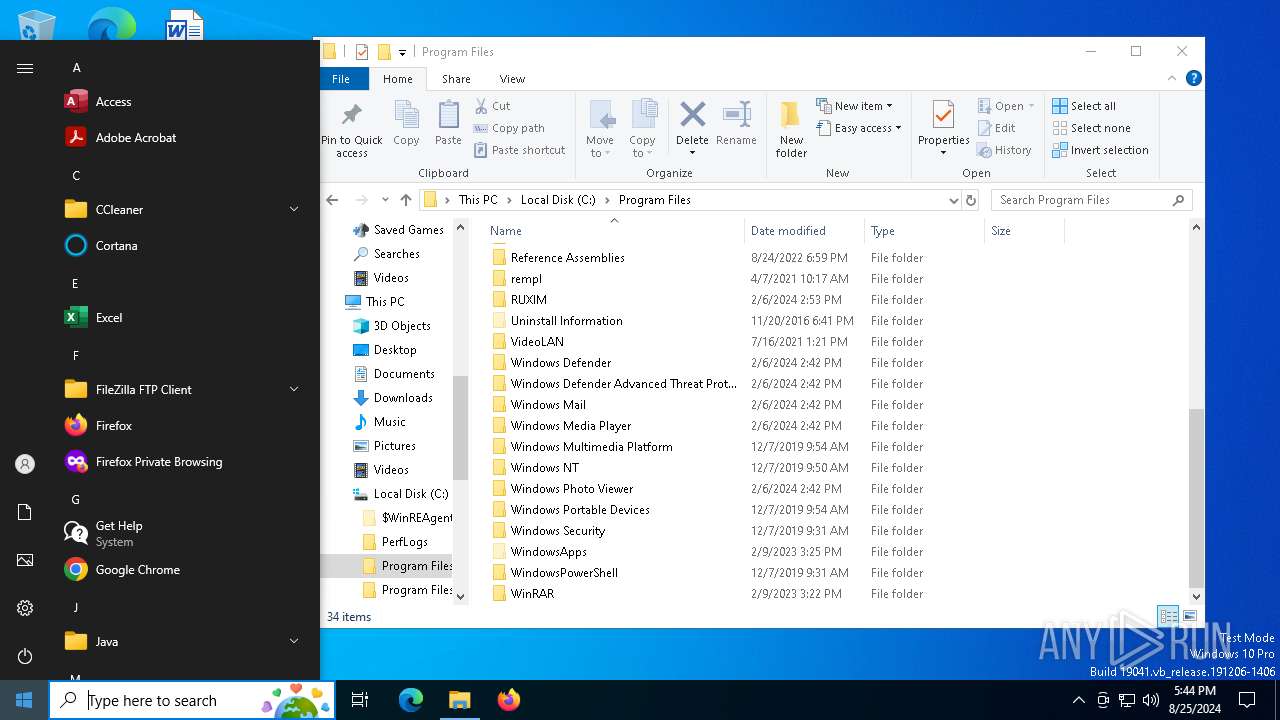Click the Rename icon

pyautogui.click(x=736, y=124)
